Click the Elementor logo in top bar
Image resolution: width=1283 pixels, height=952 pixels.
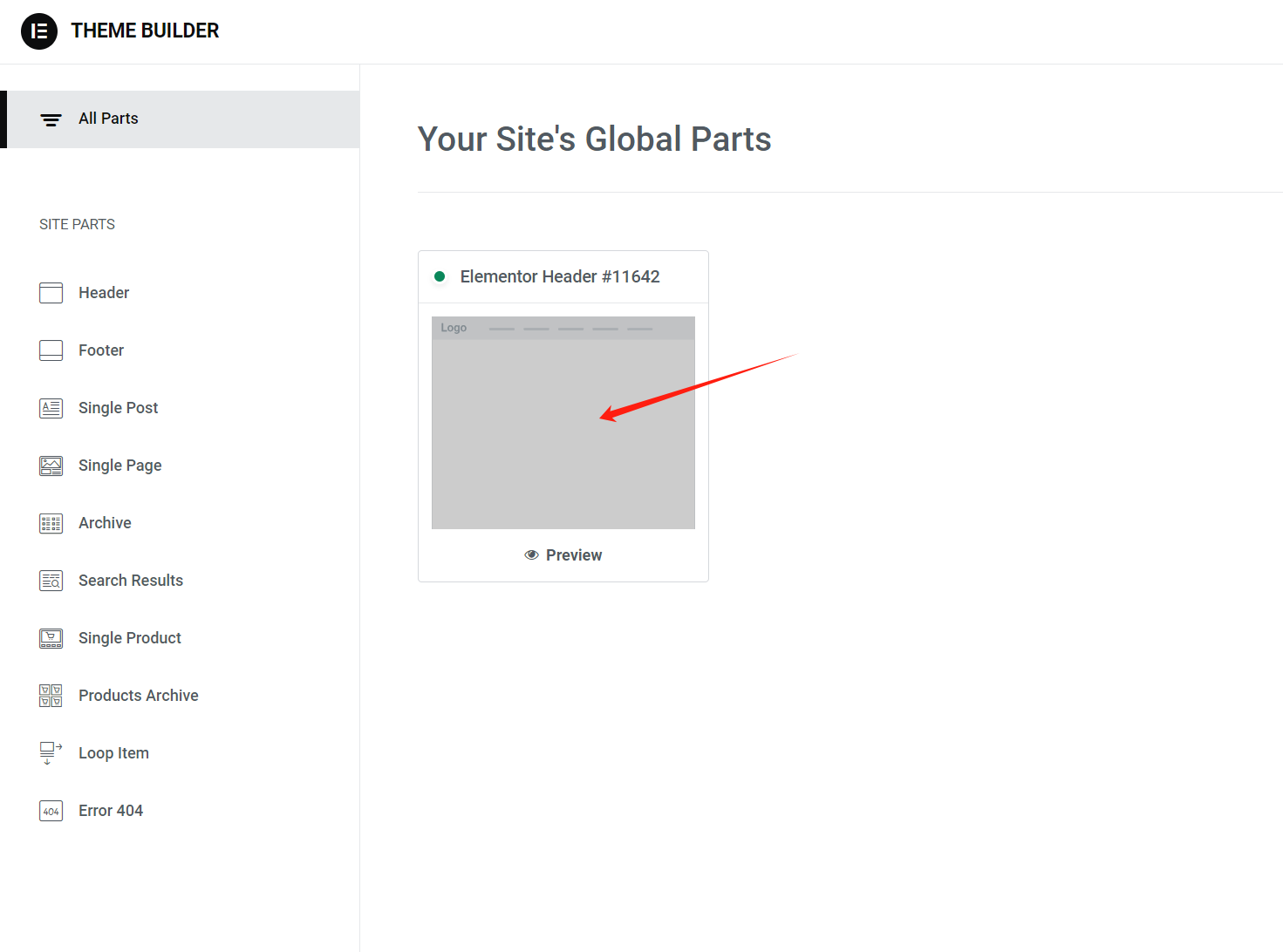(x=38, y=31)
